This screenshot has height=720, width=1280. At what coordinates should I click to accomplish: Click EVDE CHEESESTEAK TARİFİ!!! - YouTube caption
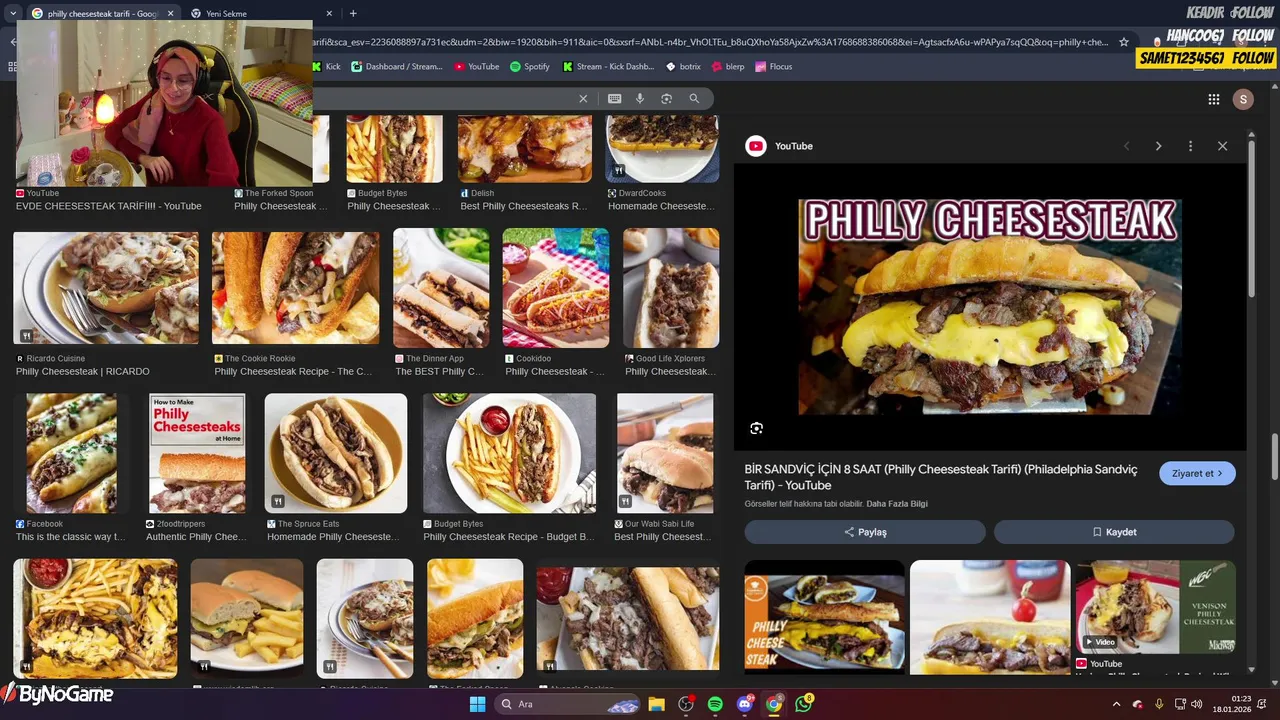[109, 206]
